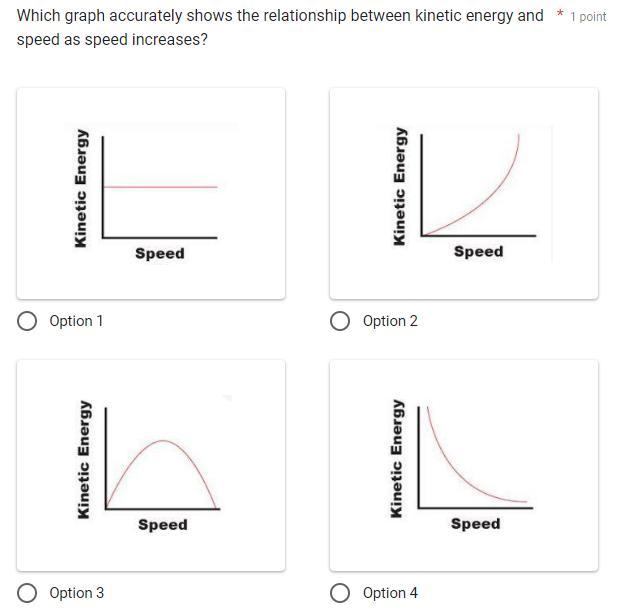The image size is (623, 612).
Task: Open the upward-curving exponential graph image
Action: pyautogui.click(x=464, y=194)
